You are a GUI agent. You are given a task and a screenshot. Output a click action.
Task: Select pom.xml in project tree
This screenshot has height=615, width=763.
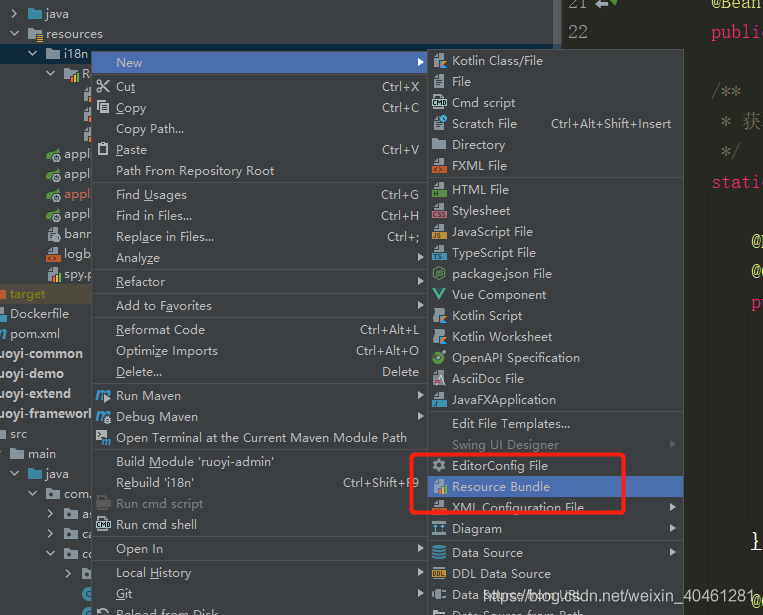(x=35, y=334)
